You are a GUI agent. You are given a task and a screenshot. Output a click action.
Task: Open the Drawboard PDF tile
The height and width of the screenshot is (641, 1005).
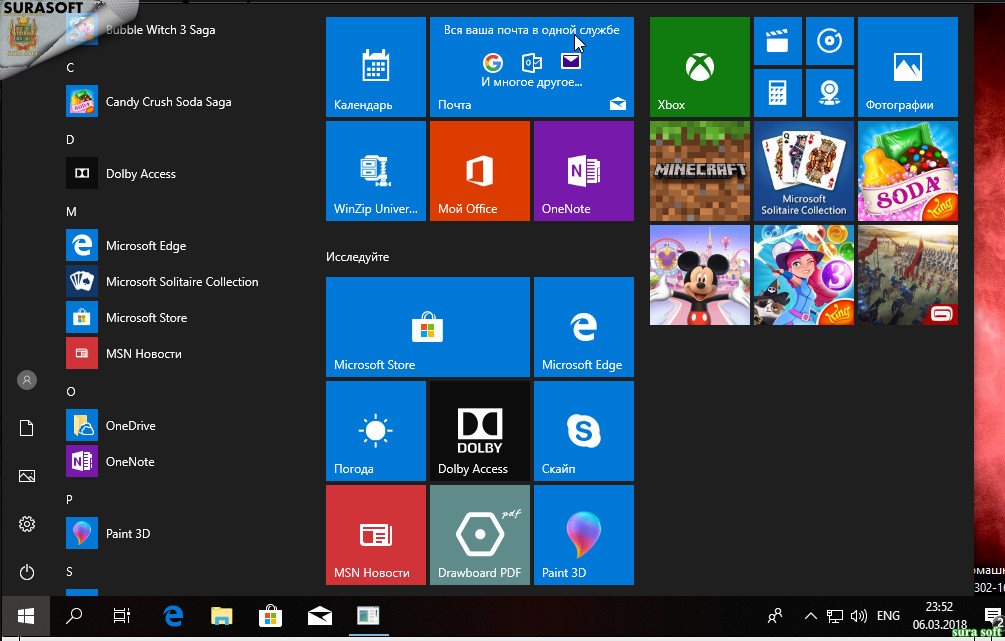coord(479,535)
